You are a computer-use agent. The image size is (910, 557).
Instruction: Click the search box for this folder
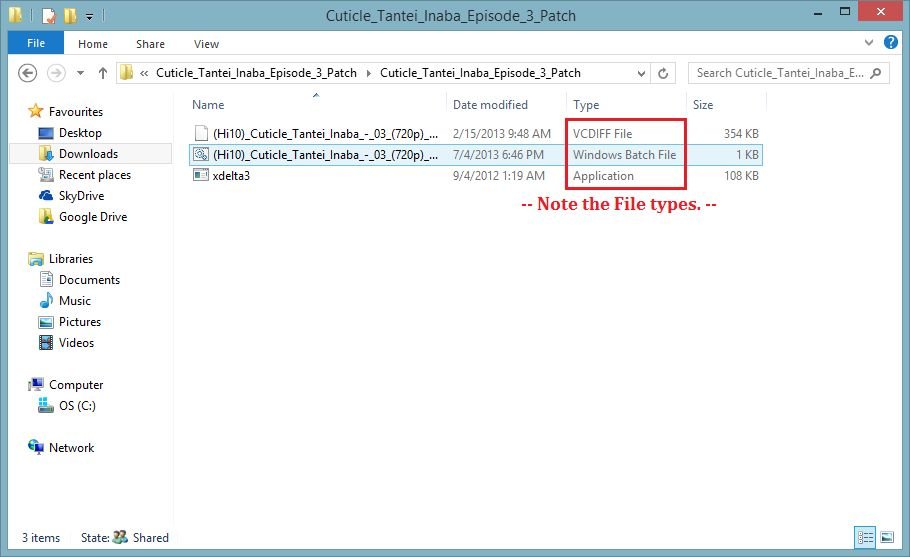point(780,73)
